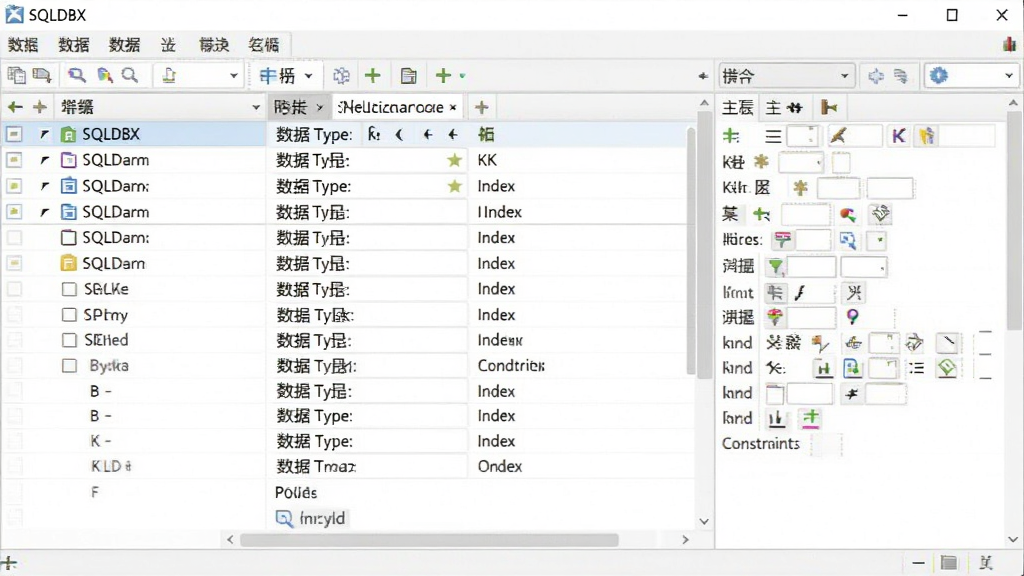Open the last menu in the menu bar
Image resolution: width=1024 pixels, height=576 pixels.
point(263,44)
